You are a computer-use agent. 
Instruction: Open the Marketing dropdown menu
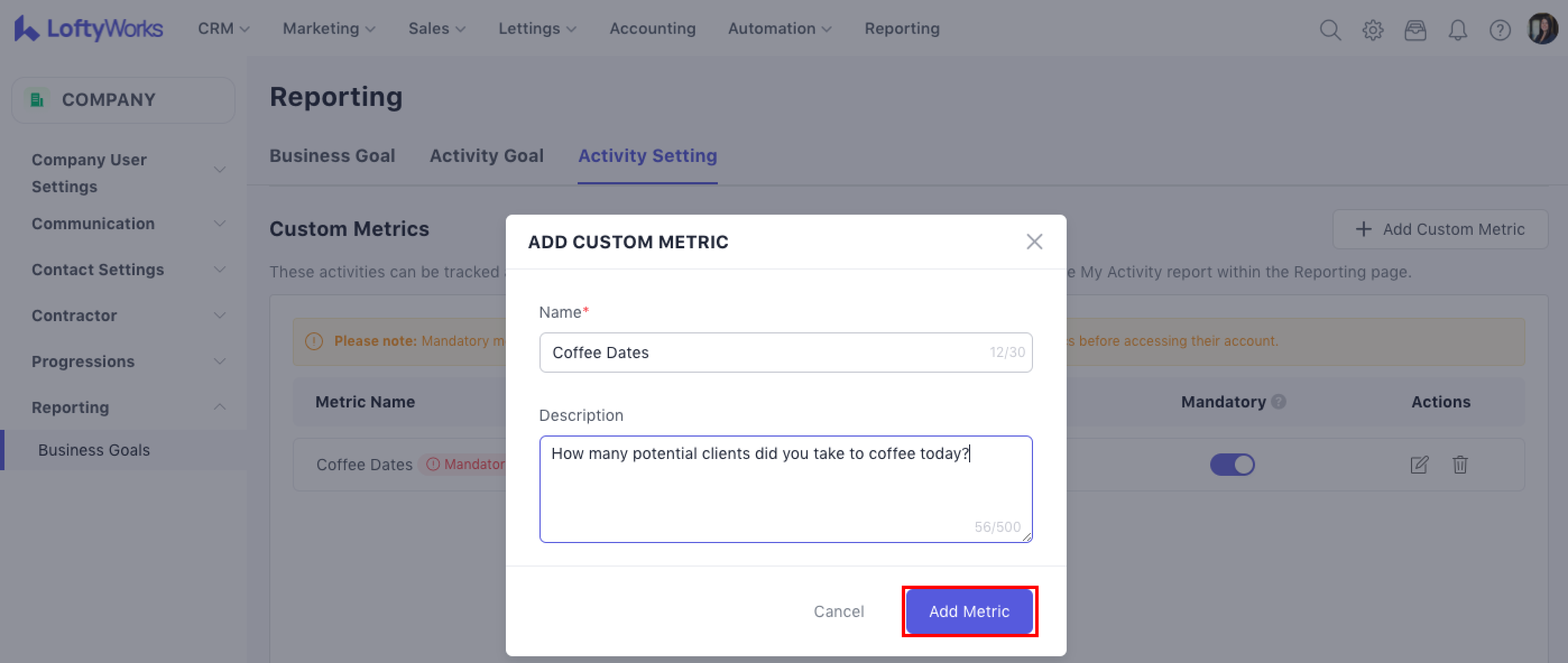click(x=329, y=29)
